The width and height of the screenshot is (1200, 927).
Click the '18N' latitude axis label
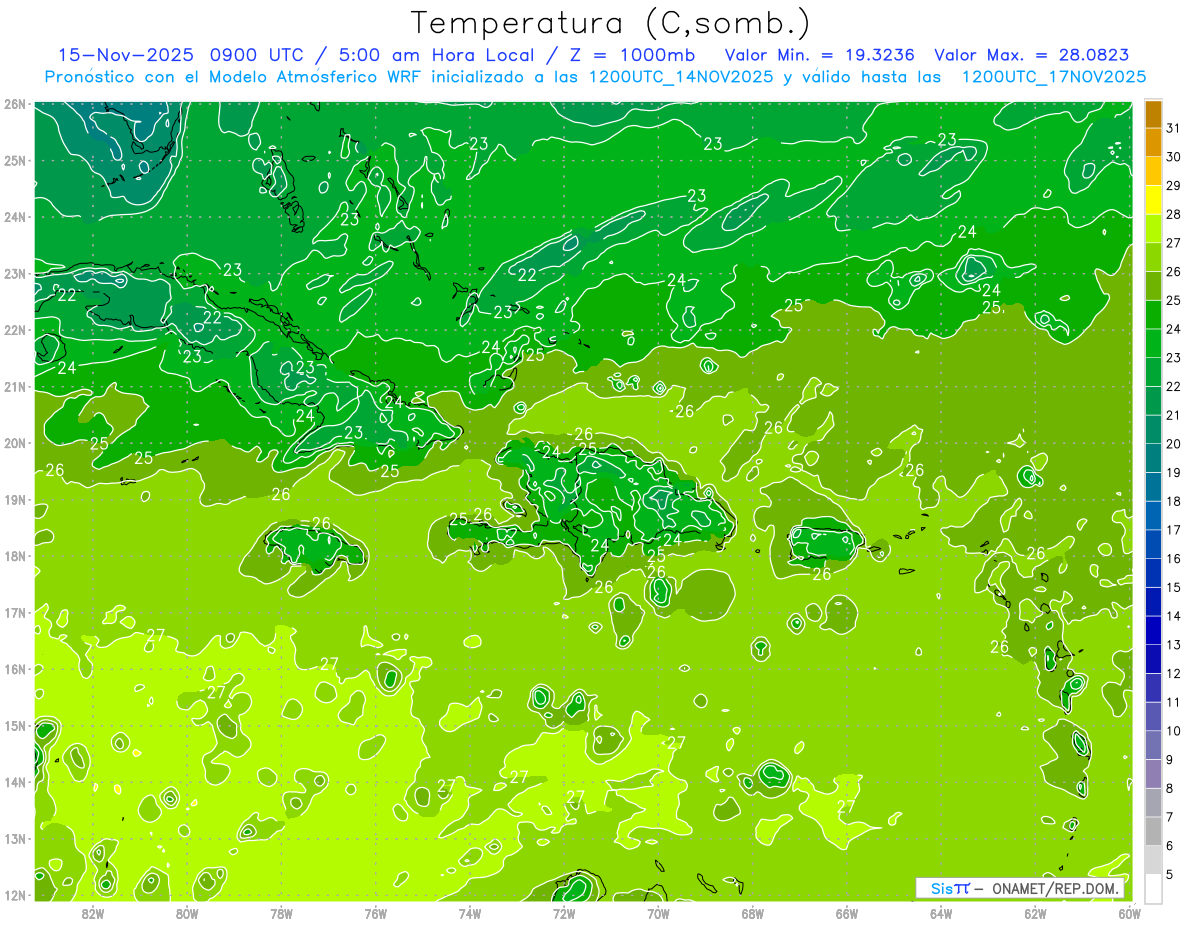point(15,556)
